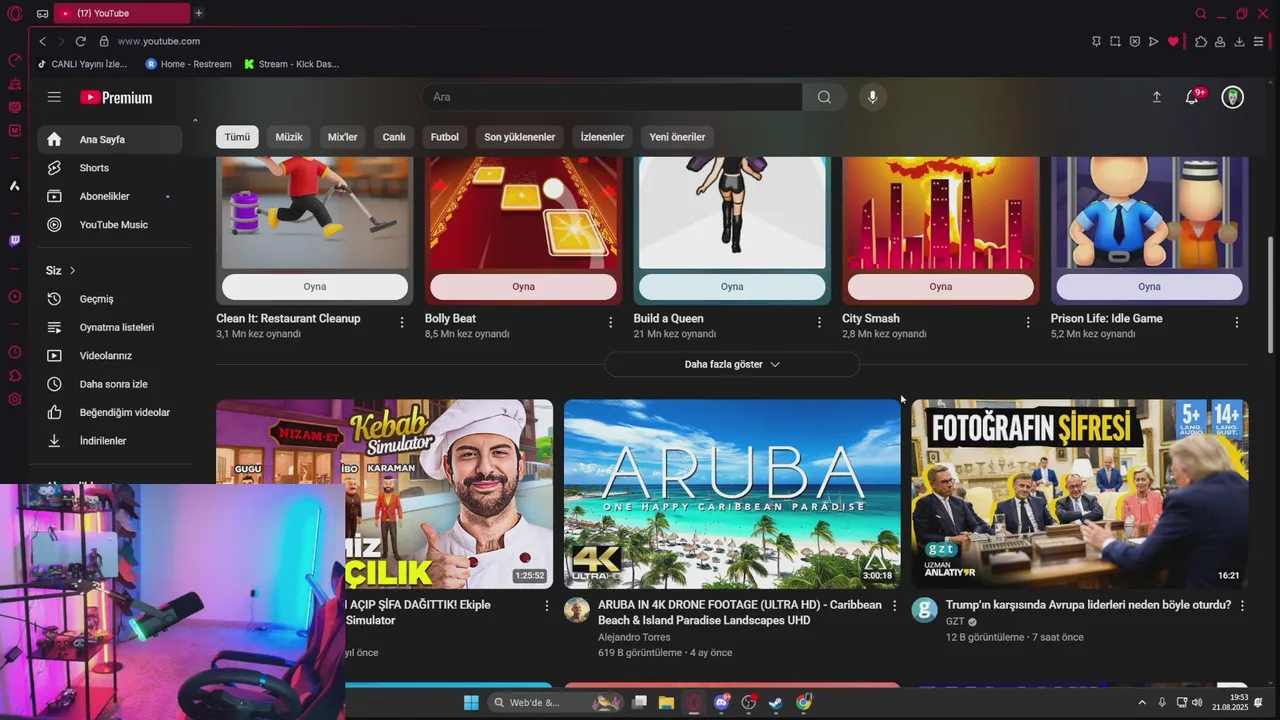Select the Futbol filter chip

(x=445, y=137)
